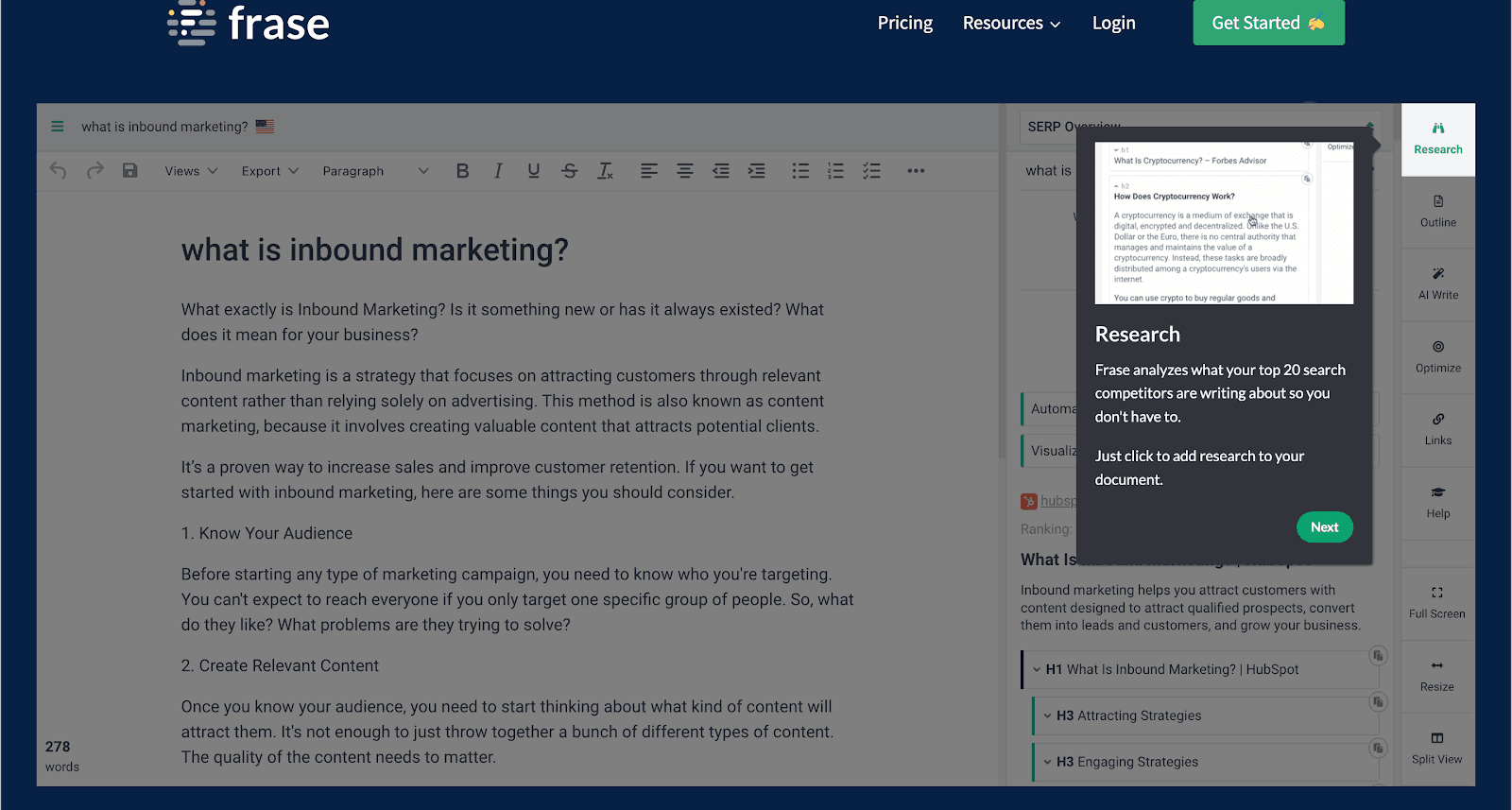Click the US flag language icon
The image size is (1512, 810).
[265, 127]
